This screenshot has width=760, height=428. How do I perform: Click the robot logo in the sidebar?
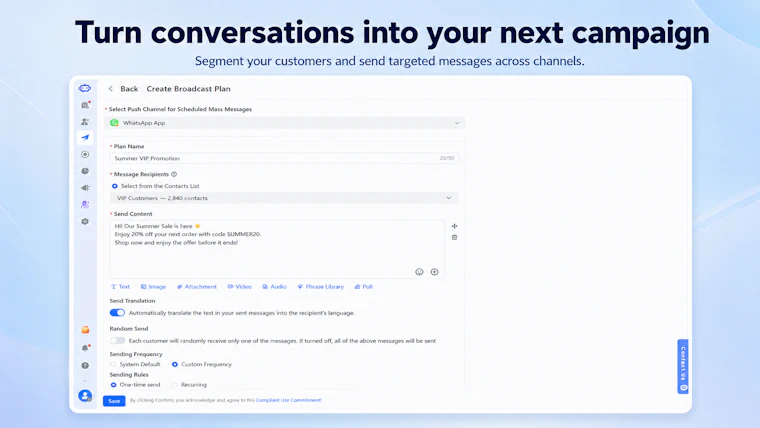pyautogui.click(x=85, y=88)
